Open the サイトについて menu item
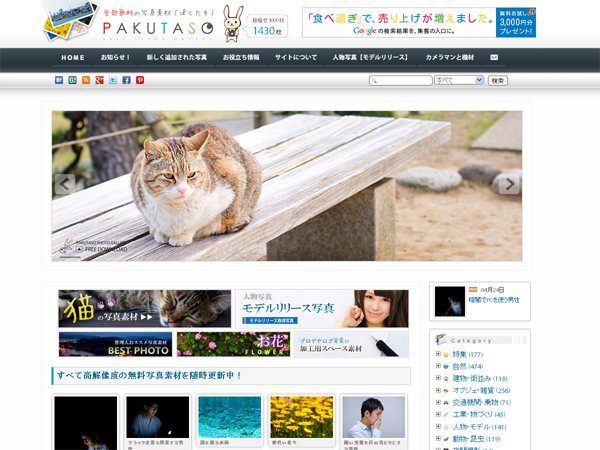 pos(296,57)
